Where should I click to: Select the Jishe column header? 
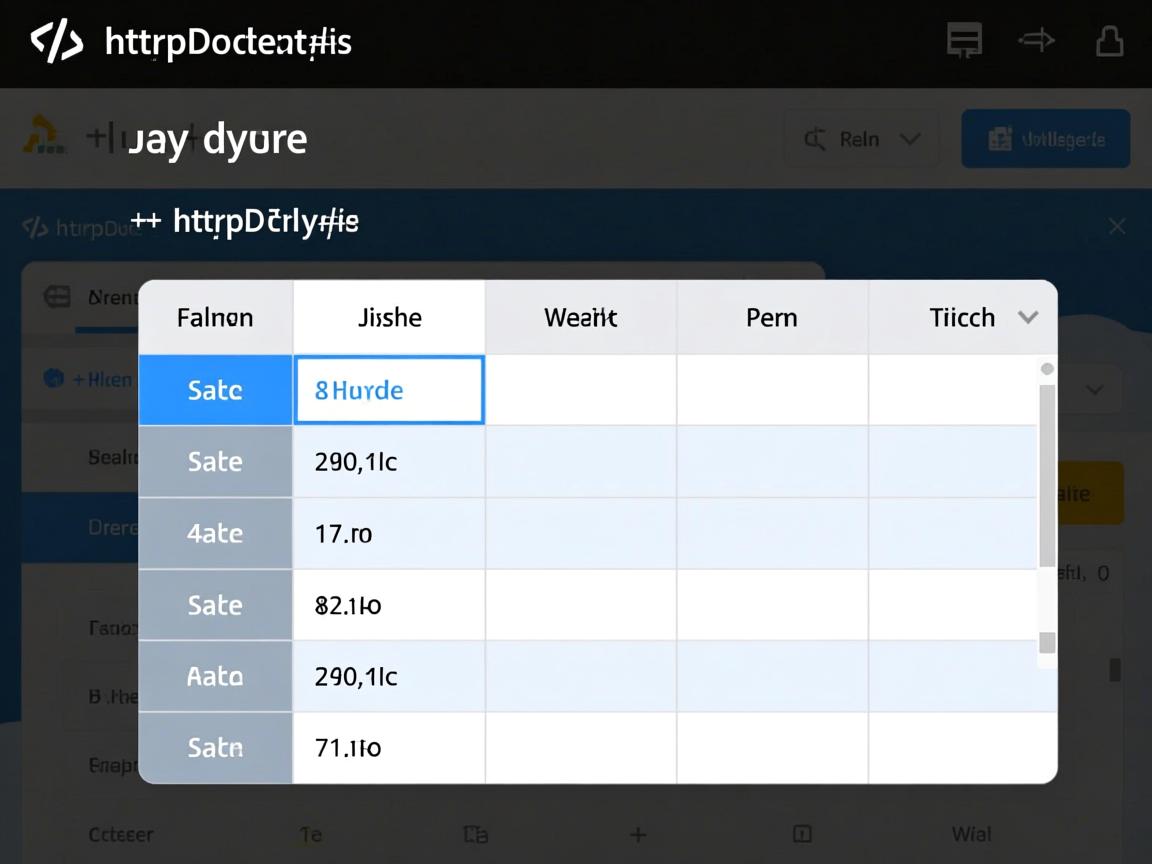coord(389,318)
